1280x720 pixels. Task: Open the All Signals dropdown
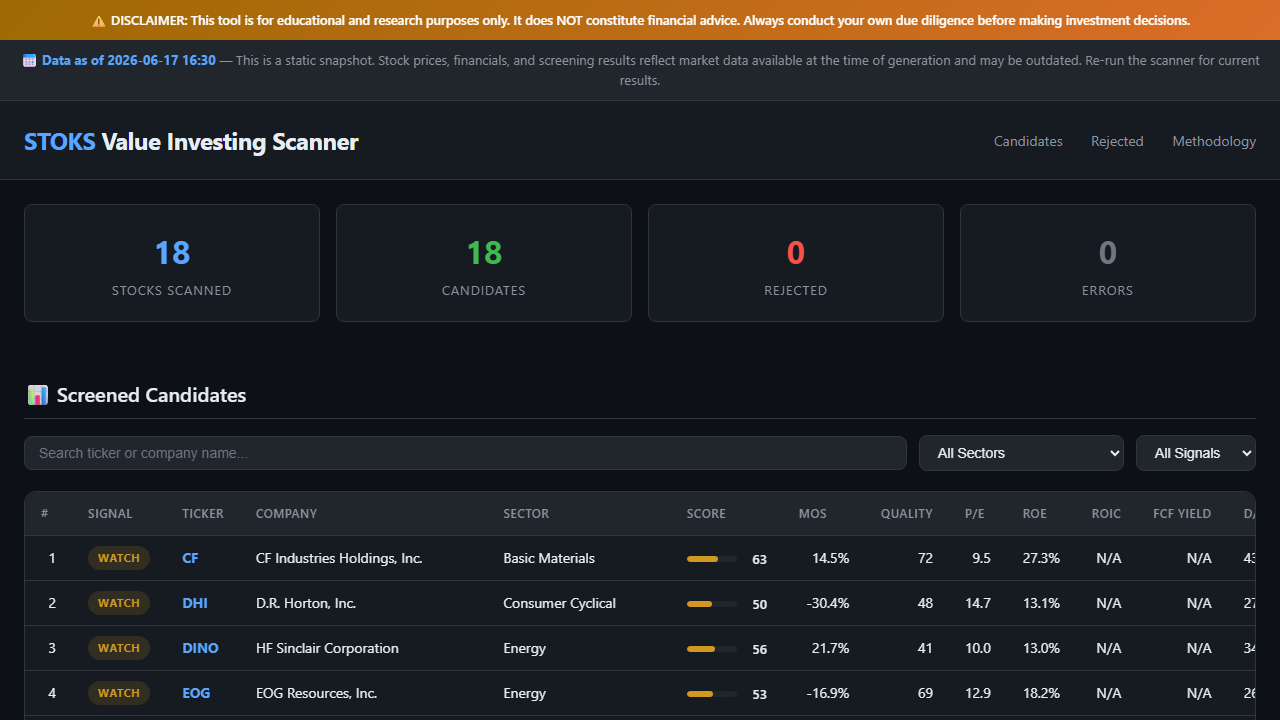tap(1196, 453)
